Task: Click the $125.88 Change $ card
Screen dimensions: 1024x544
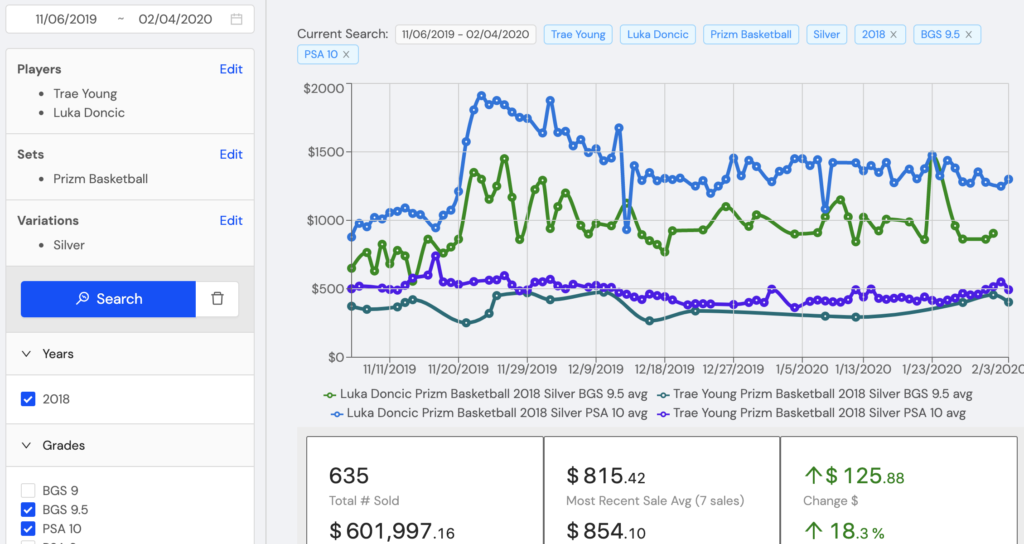Action: [899, 490]
